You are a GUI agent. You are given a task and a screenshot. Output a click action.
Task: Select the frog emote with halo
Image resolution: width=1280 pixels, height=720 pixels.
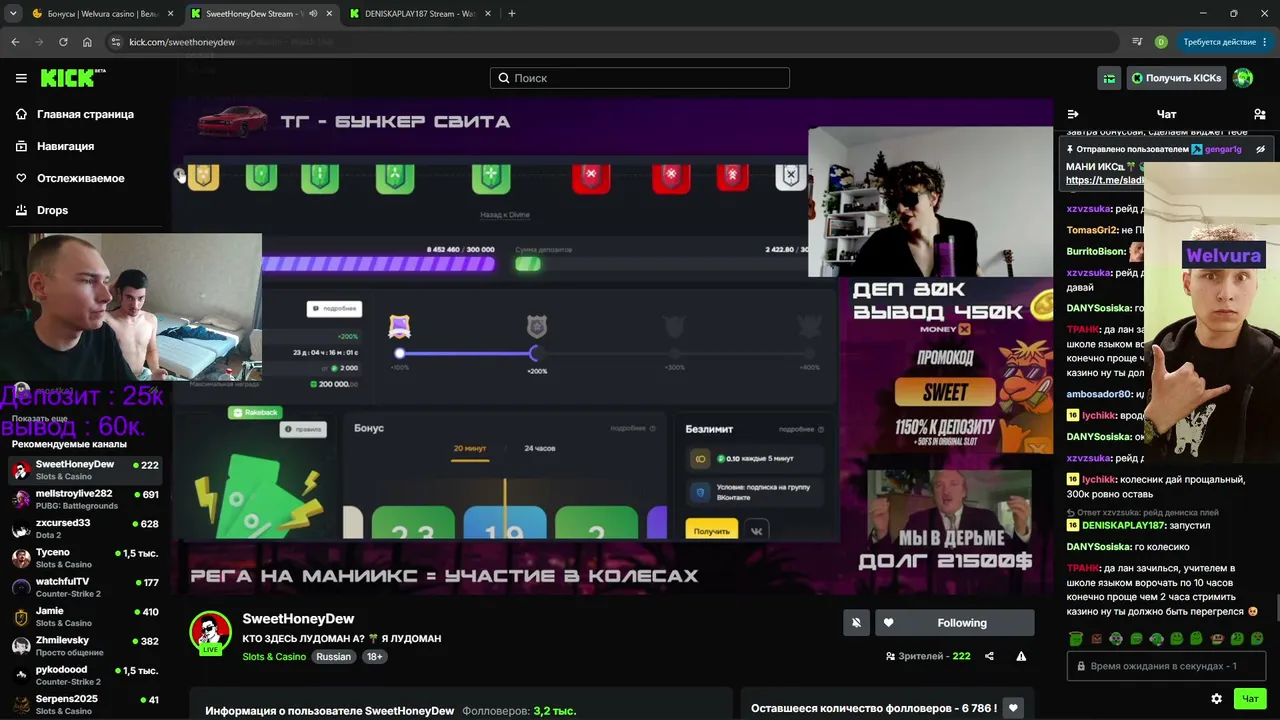(x=1075, y=638)
